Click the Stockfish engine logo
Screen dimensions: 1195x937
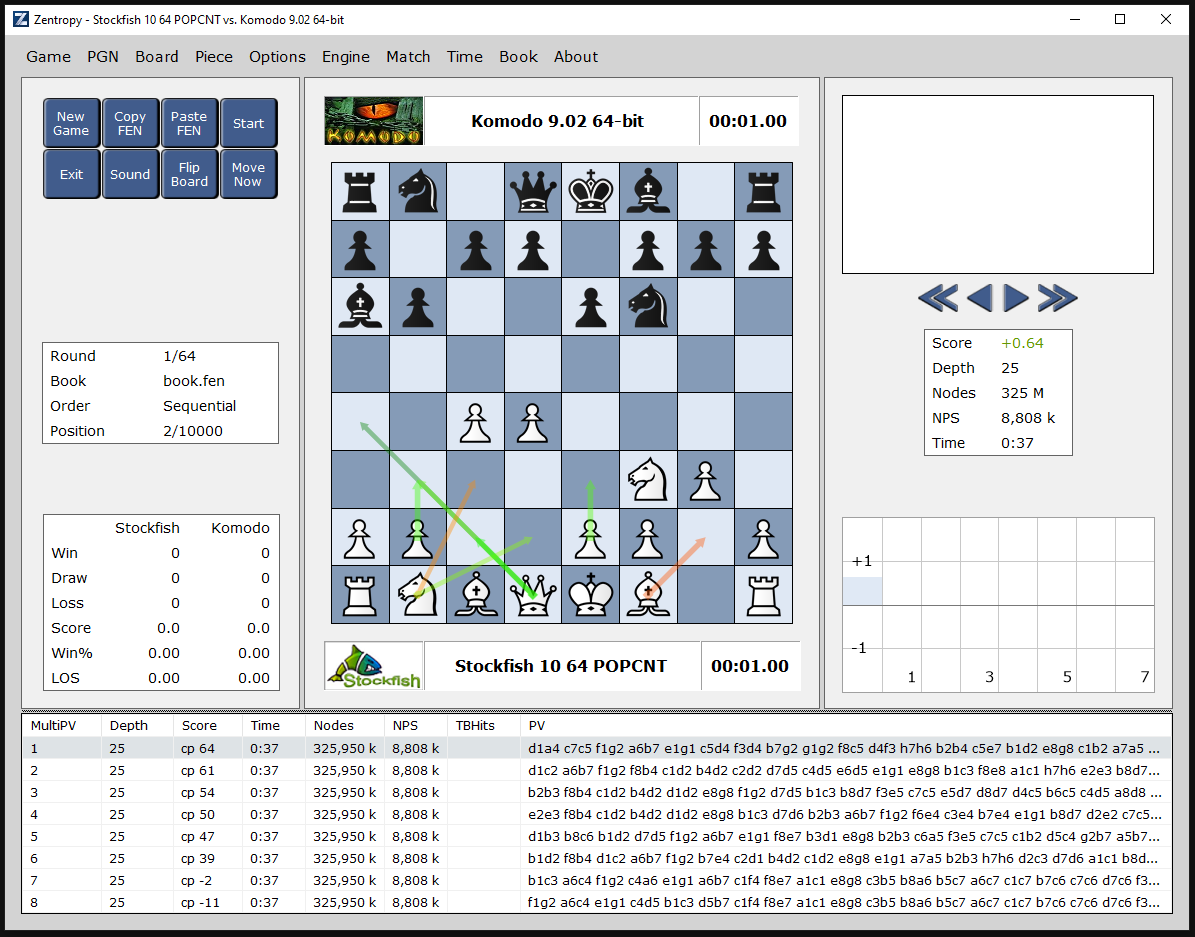(x=373, y=666)
